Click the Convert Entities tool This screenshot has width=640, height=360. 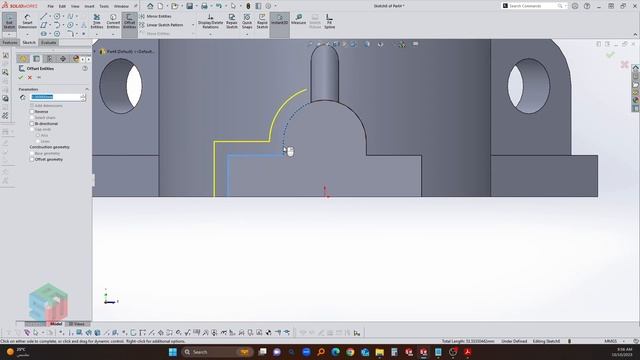pos(113,21)
